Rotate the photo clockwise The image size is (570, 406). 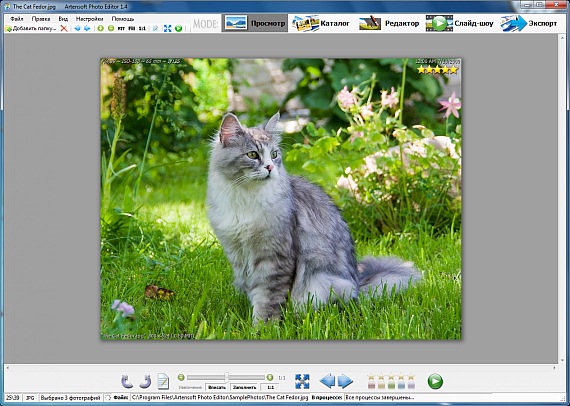tap(145, 381)
